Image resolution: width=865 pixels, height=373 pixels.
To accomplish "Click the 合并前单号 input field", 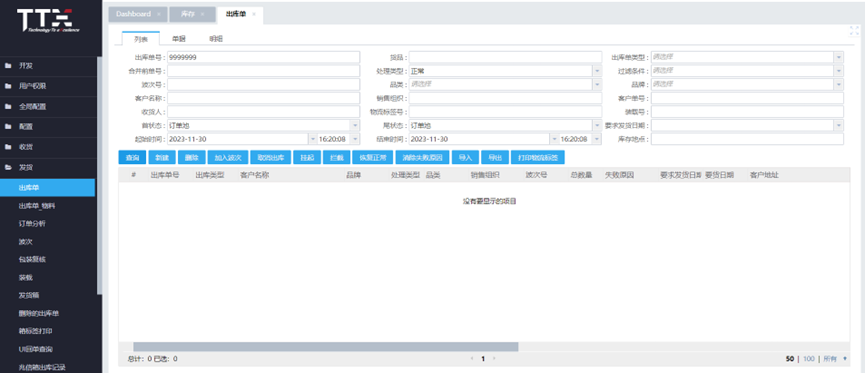I will coord(264,71).
